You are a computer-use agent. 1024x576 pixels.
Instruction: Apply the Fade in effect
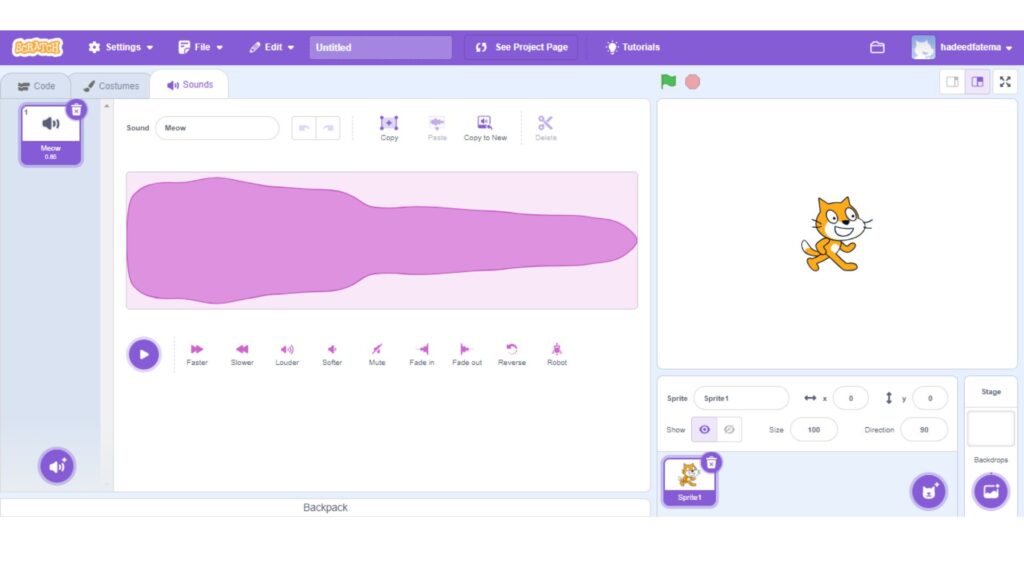pyautogui.click(x=422, y=355)
